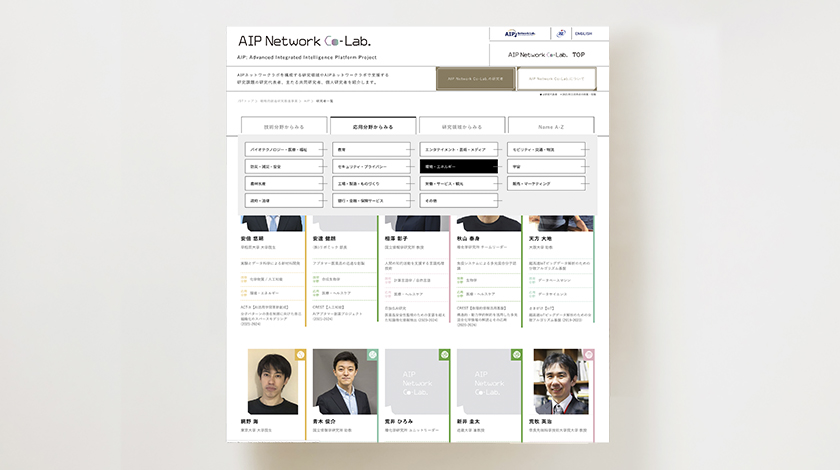Filter by 銀行・金融・保険サービス
Image resolution: width=840 pixels, height=470 pixels.
[372, 200]
